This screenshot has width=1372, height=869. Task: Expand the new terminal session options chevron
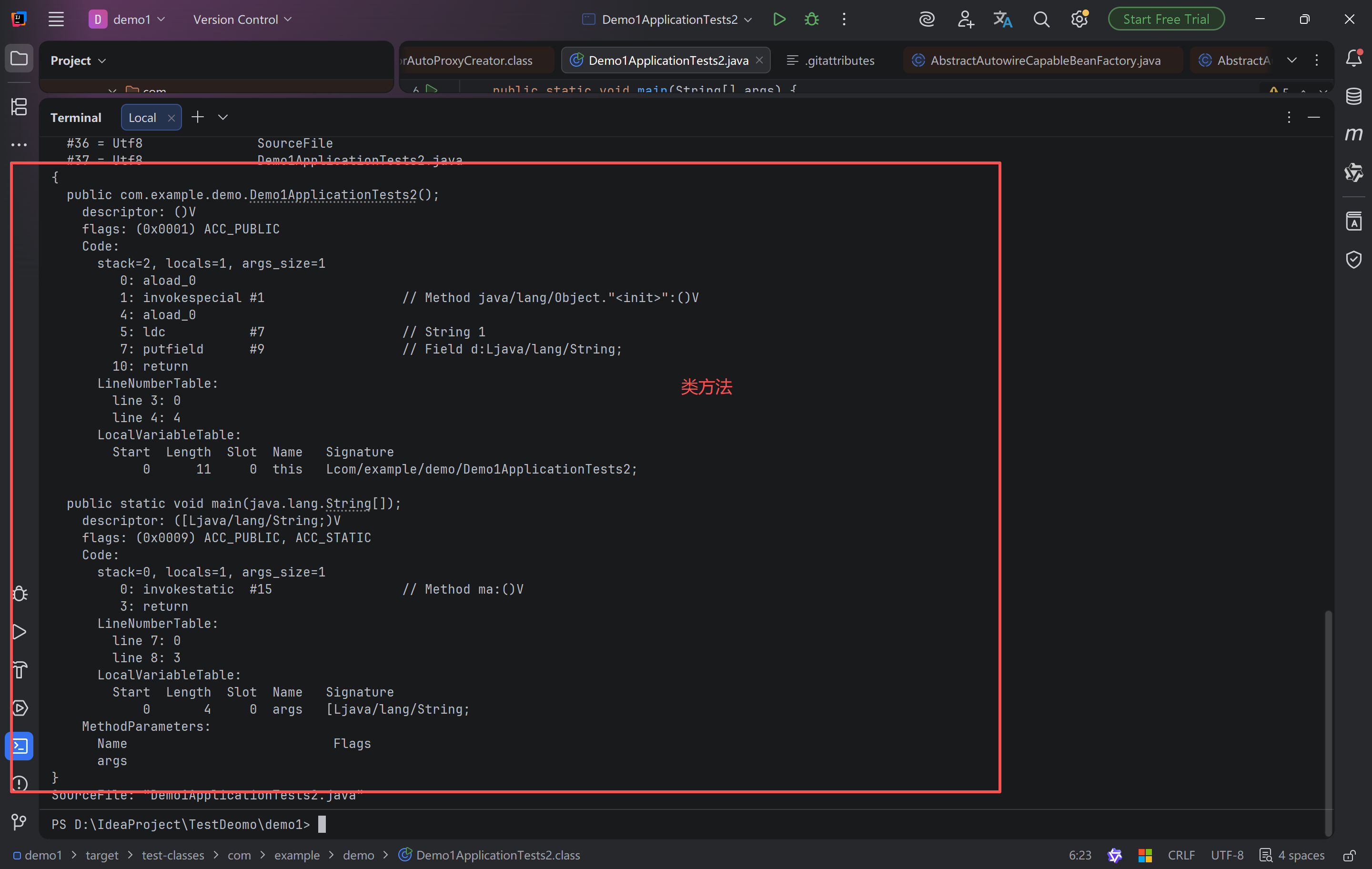click(223, 117)
